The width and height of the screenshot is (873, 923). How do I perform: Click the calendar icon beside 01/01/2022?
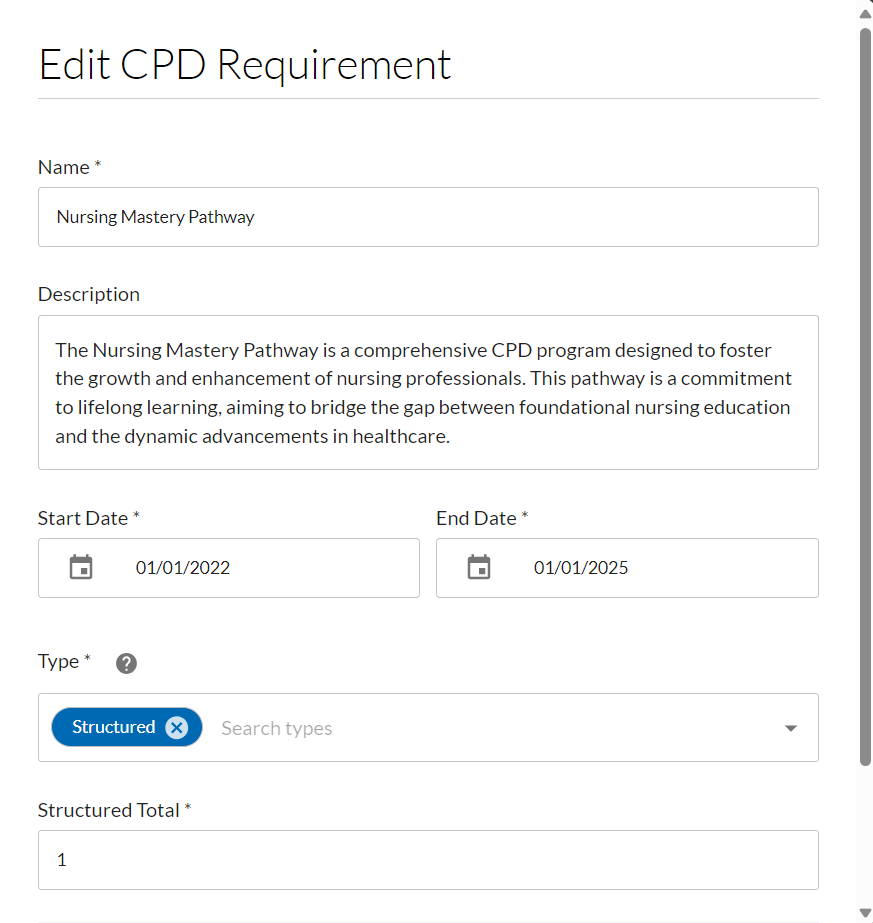pos(82,567)
